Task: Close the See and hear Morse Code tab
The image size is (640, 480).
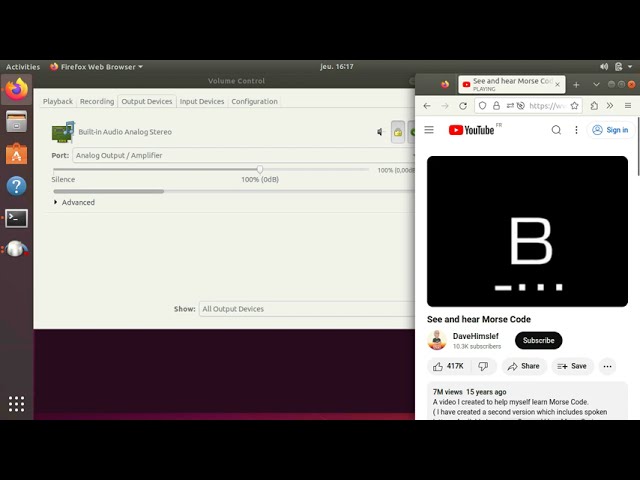Action: tap(557, 84)
